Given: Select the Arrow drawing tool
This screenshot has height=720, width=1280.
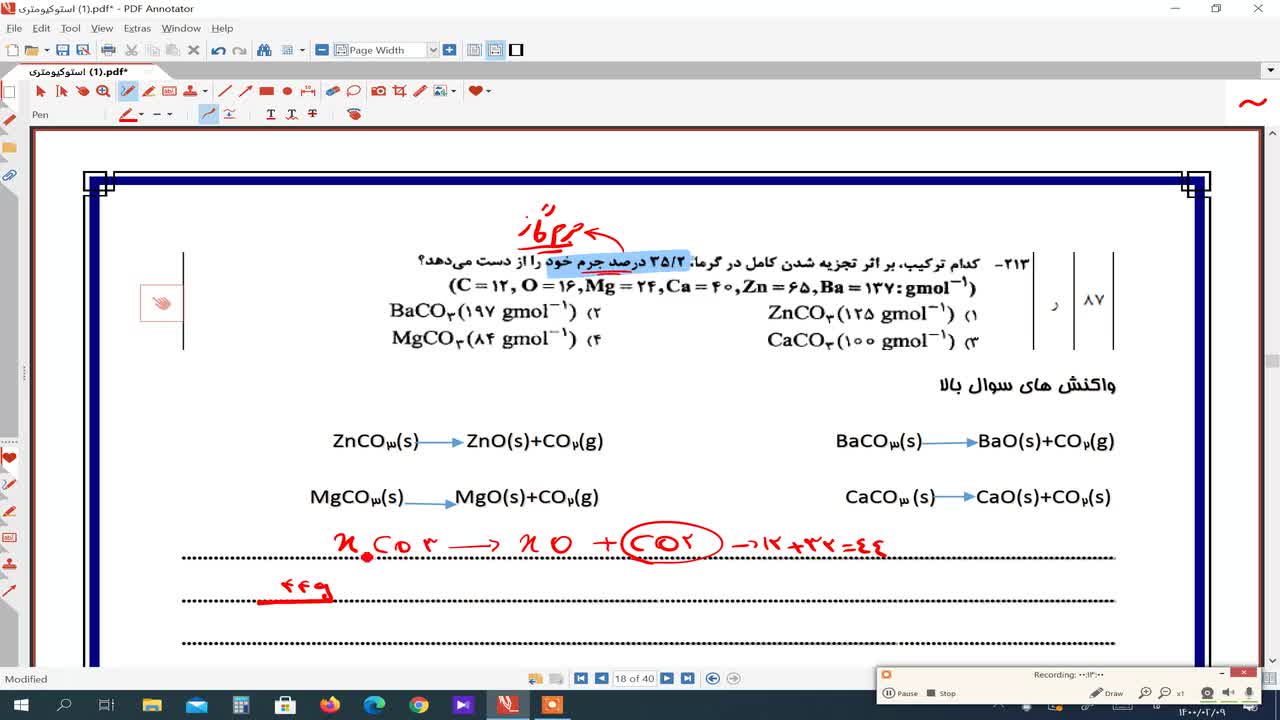Looking at the screenshot, I should [x=245, y=91].
